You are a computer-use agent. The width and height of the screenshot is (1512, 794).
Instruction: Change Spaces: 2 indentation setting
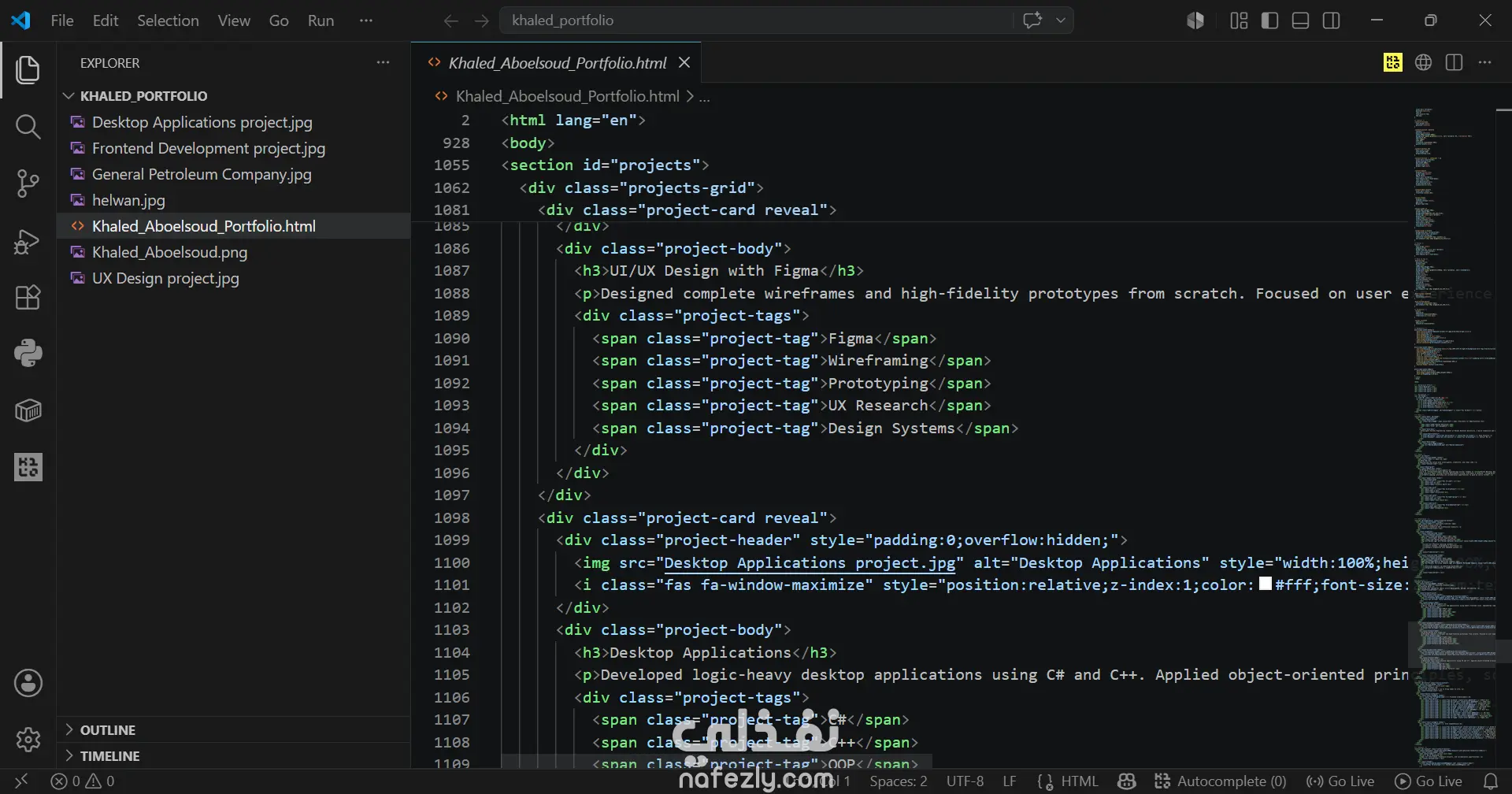[x=898, y=781]
